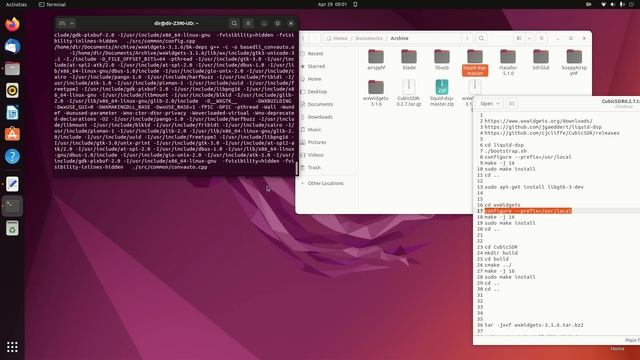640x360 pixels.
Task: Click the Files window search icon
Action: pos(481,38)
